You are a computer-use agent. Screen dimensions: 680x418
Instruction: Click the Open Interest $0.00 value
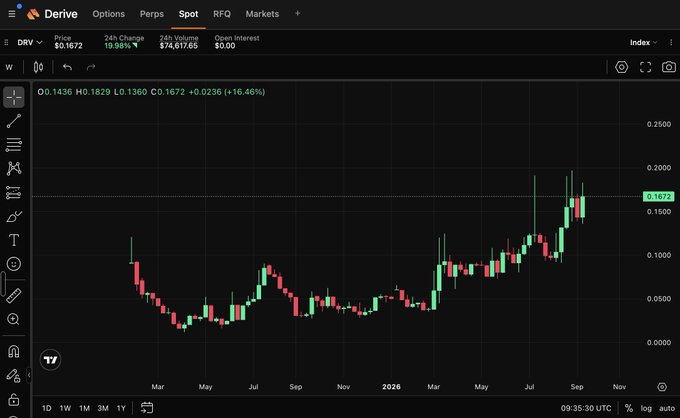(225, 46)
